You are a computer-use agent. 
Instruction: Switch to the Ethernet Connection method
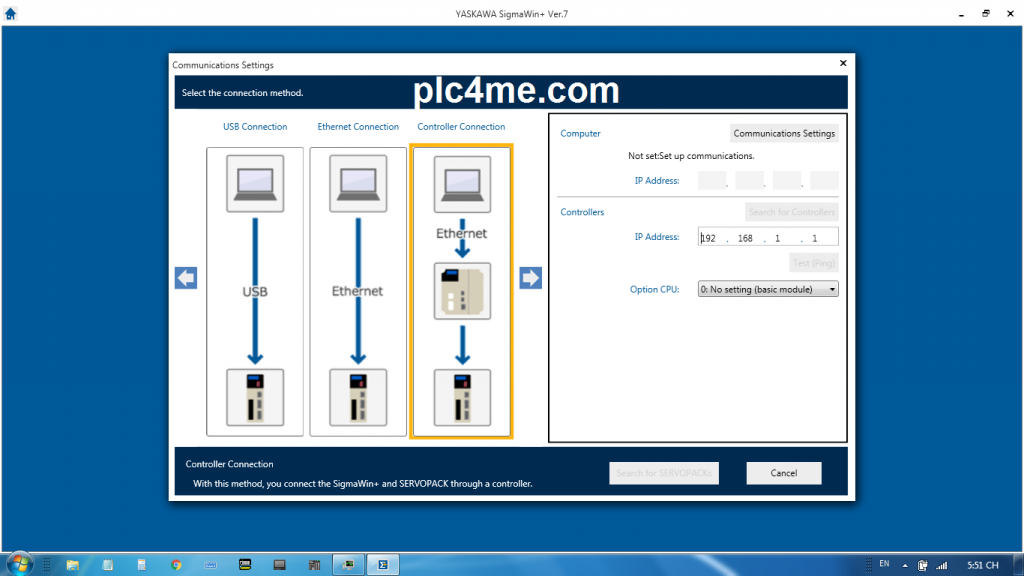[358, 127]
